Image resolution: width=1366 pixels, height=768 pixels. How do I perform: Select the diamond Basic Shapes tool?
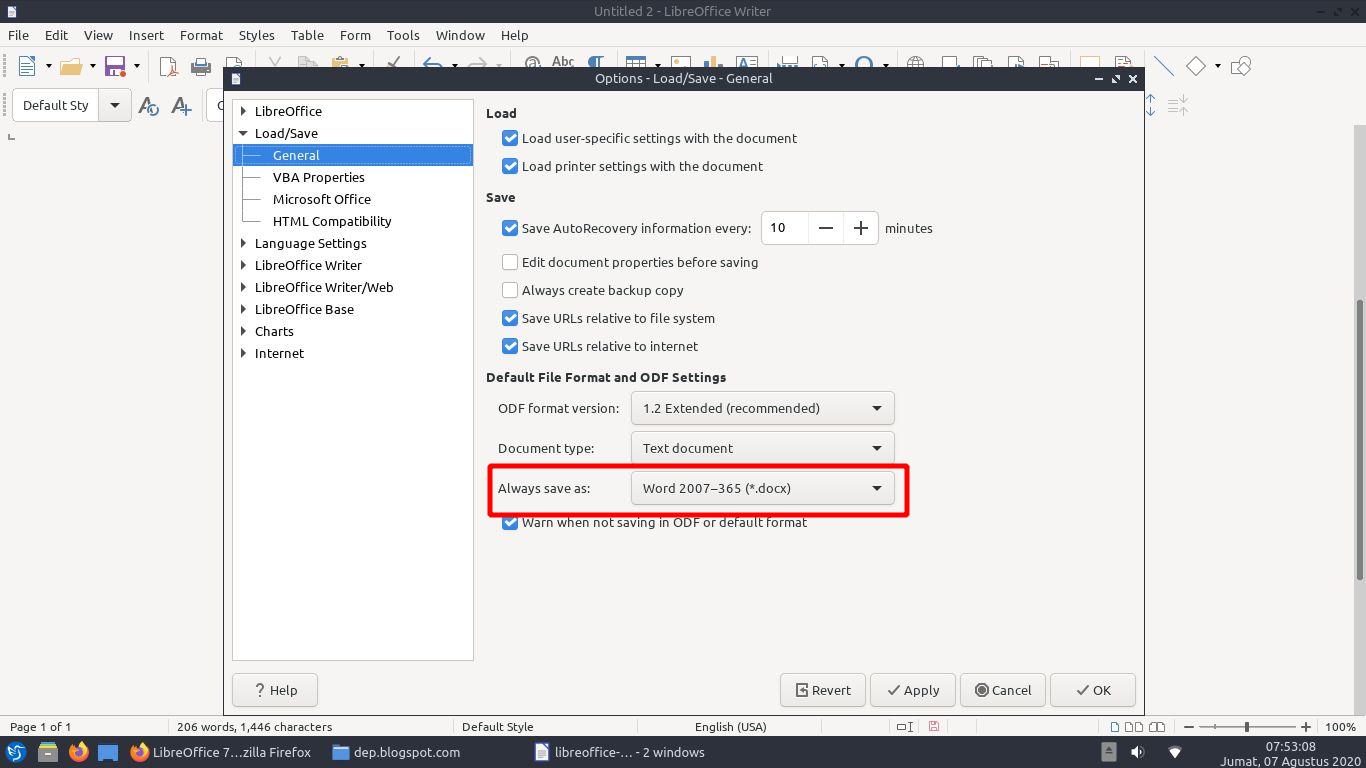point(1196,66)
